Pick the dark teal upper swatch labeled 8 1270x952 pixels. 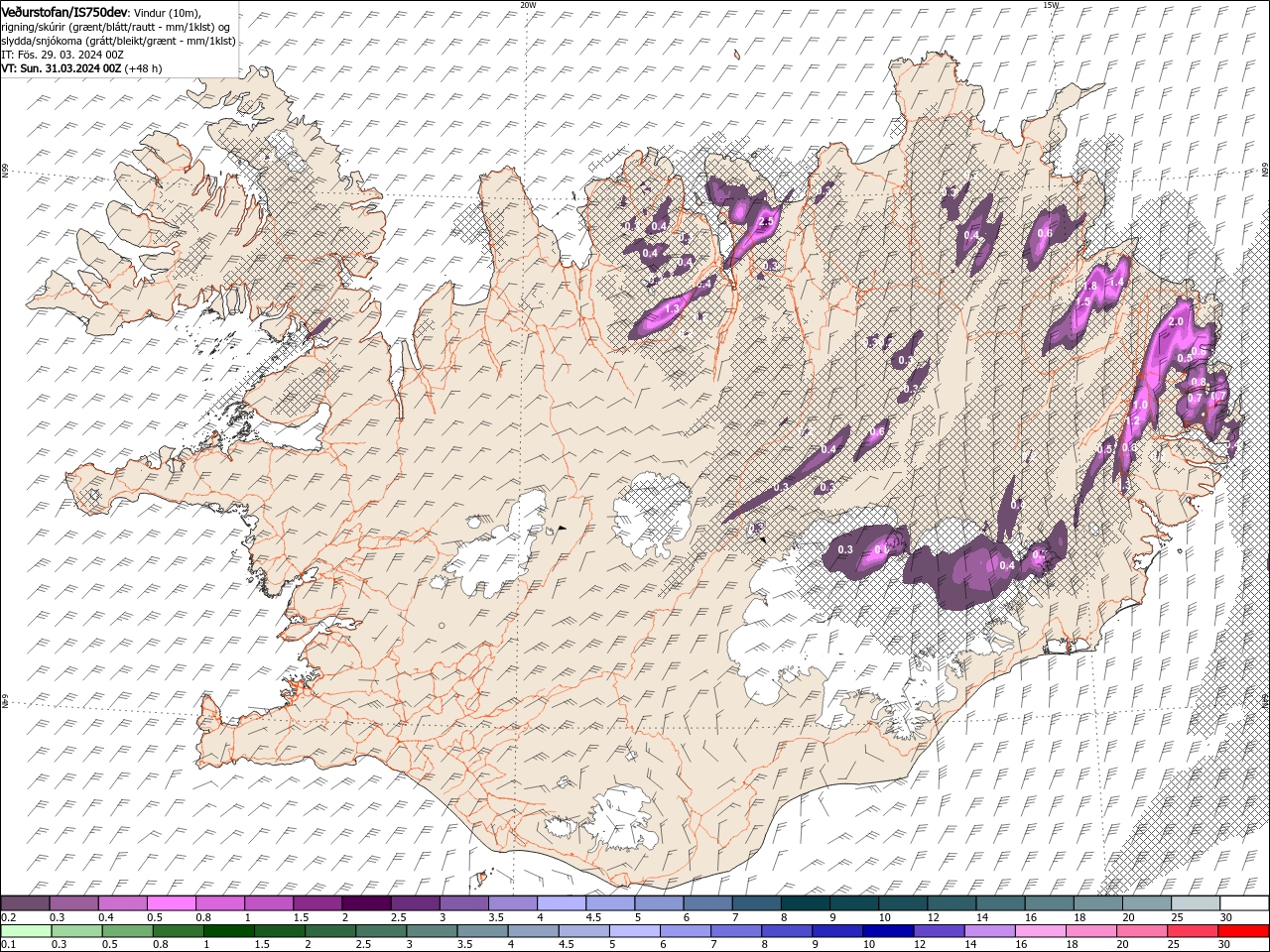pos(804,903)
